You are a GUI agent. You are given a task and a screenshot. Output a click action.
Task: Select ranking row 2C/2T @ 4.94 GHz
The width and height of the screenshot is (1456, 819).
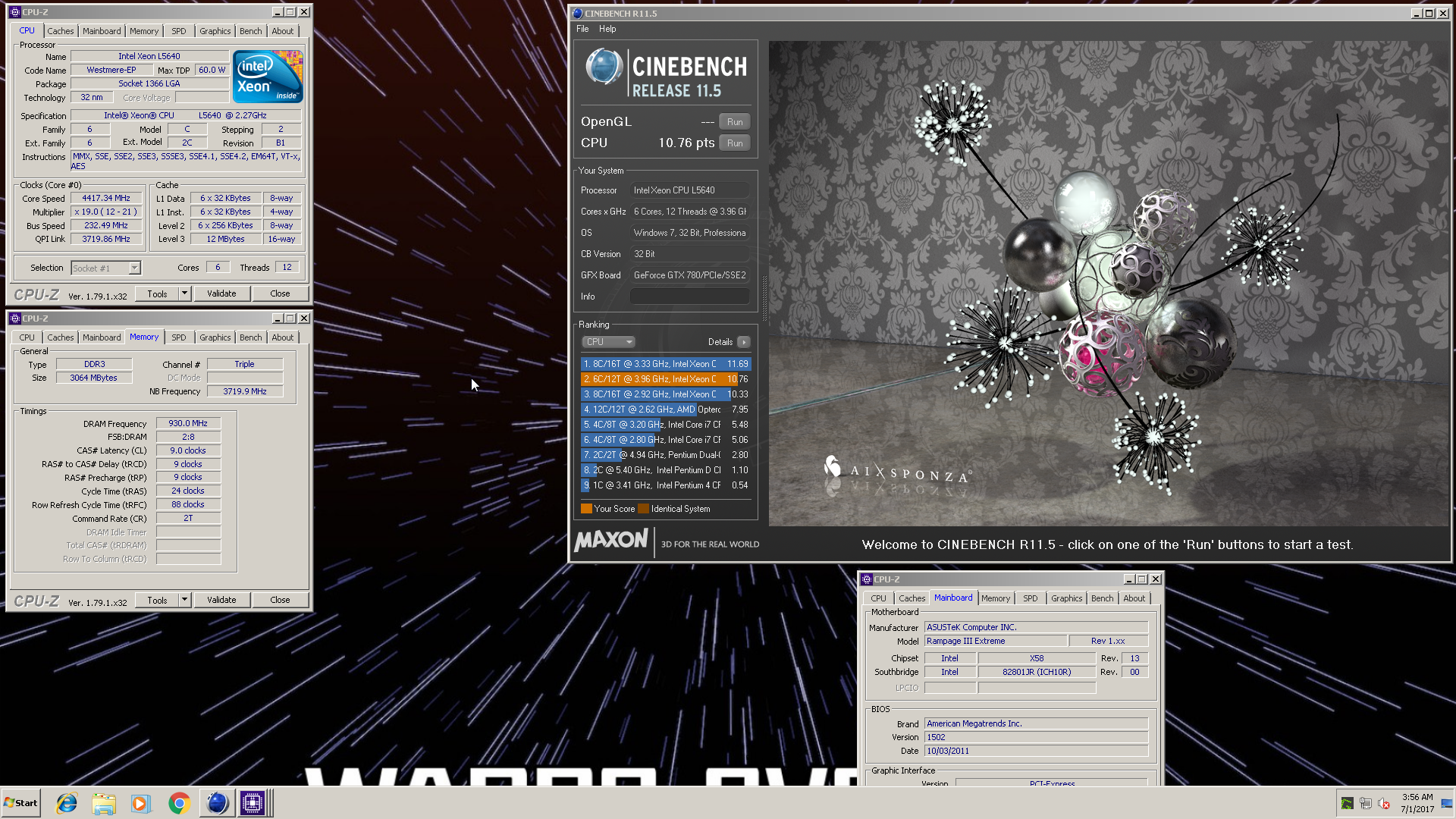click(x=666, y=455)
